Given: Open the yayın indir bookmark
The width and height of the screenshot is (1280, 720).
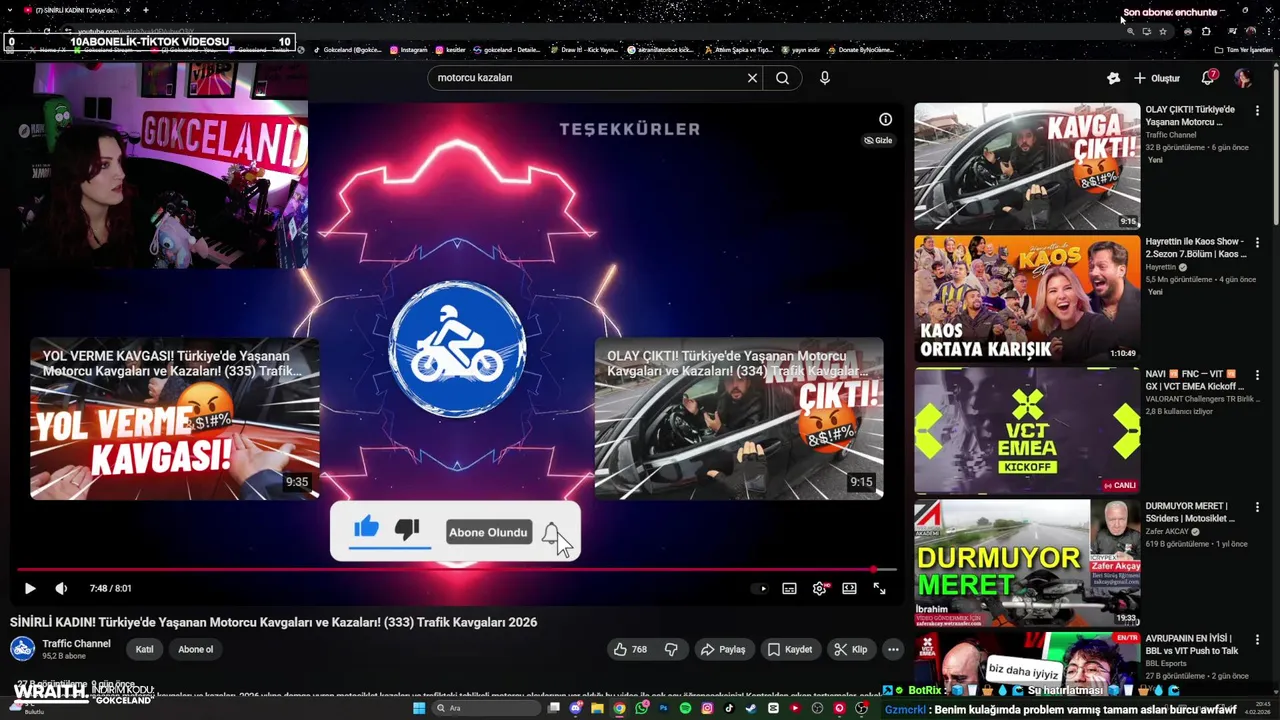Looking at the screenshot, I should [801, 50].
